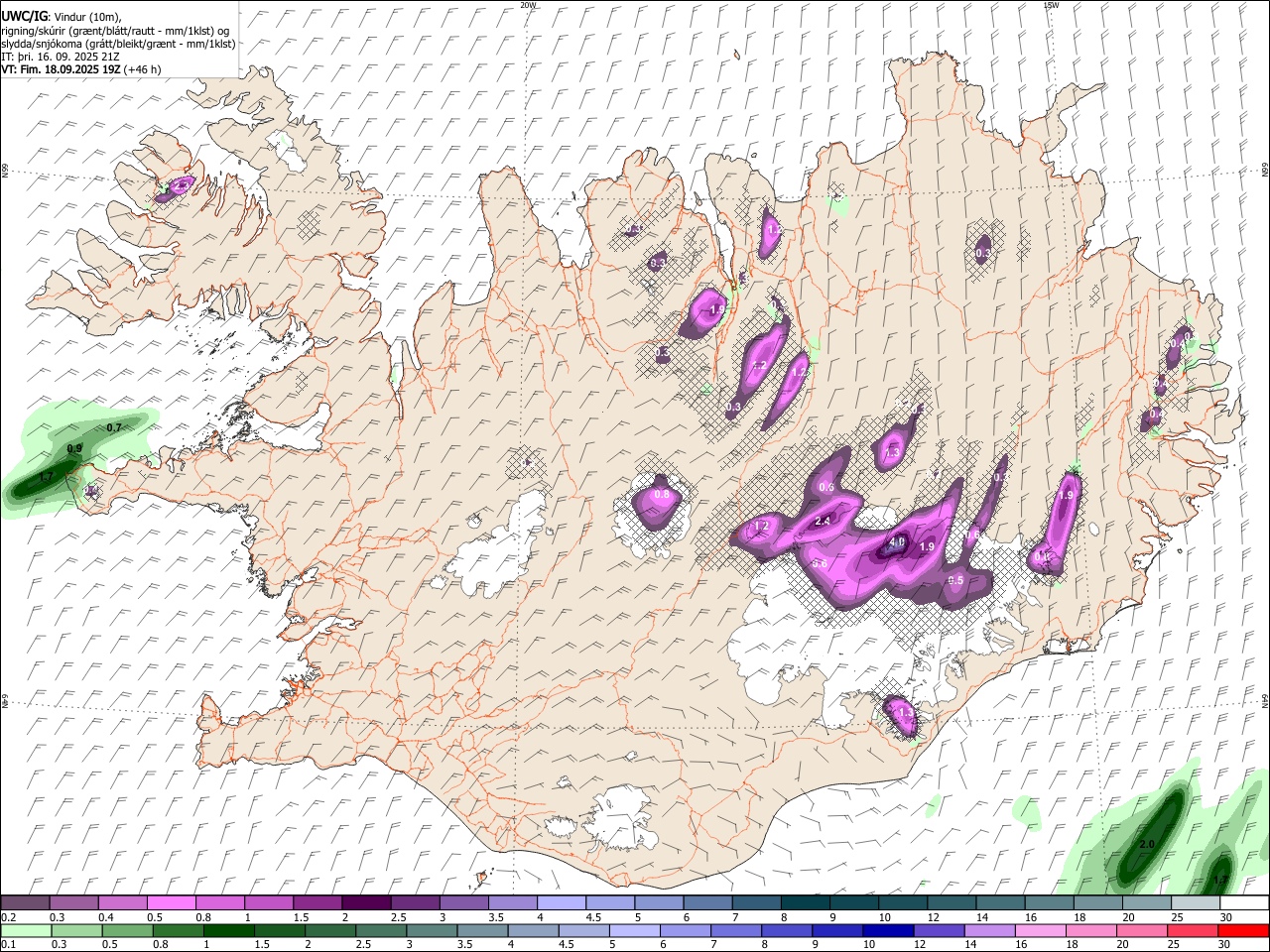Click the "VT: Fim. 18.09.2025 19Z (+46 h)" line
Viewport: 1270px width, 952px height.
[x=81, y=69]
